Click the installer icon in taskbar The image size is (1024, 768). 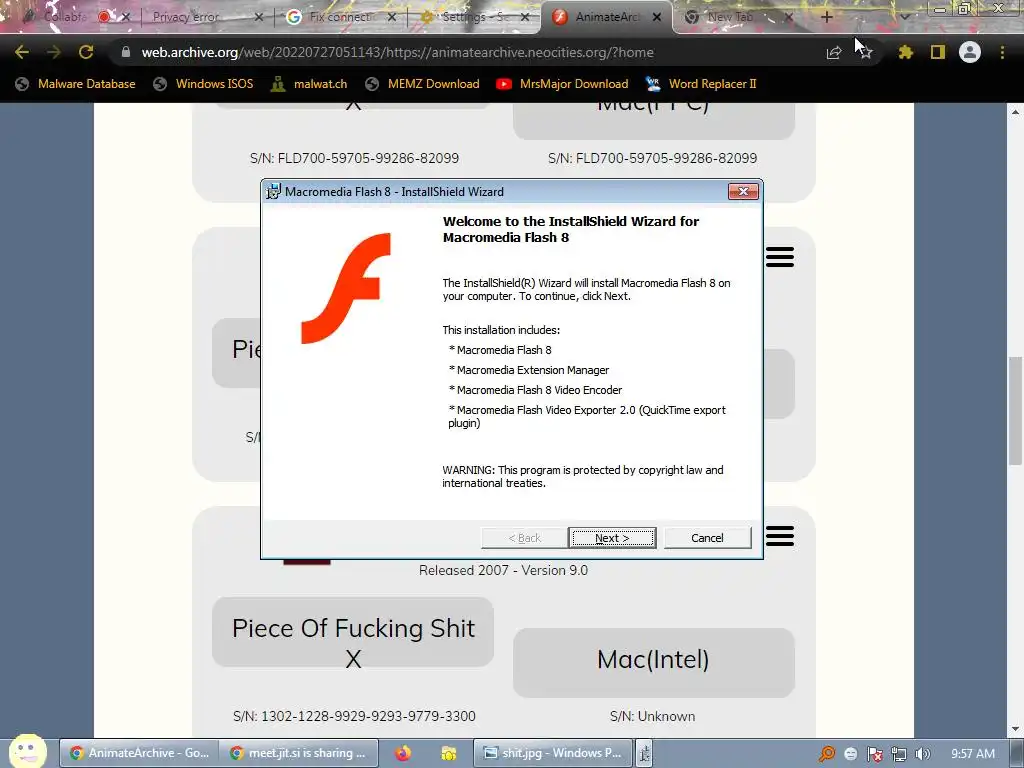click(x=645, y=753)
